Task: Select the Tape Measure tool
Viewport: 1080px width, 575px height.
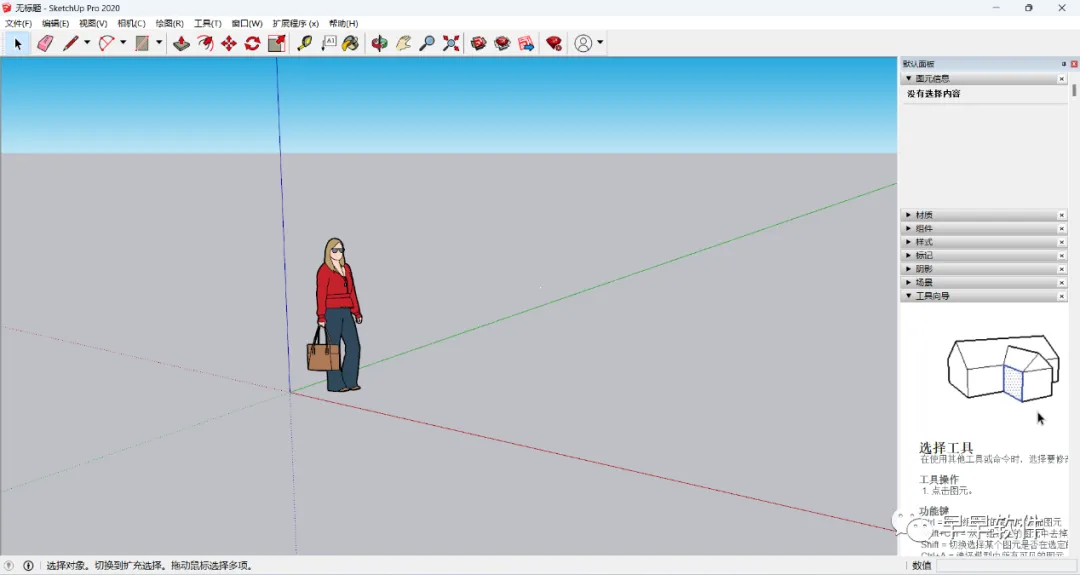Action: tap(304, 43)
